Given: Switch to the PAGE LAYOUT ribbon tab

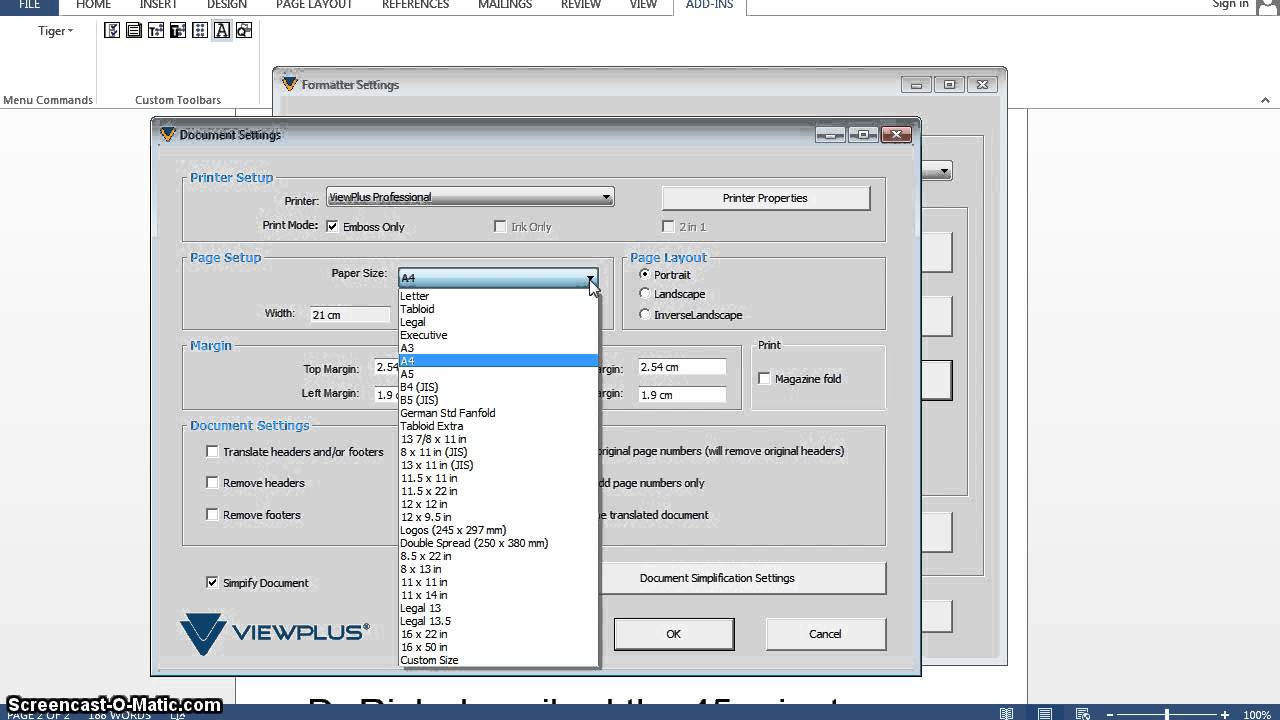Looking at the screenshot, I should tap(314, 5).
